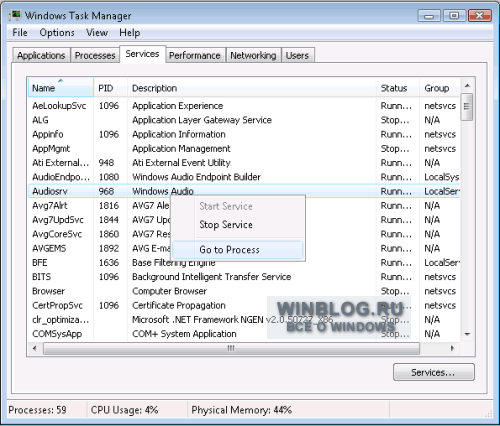Select the Services tab
The height and width of the screenshot is (426, 500).
(142, 54)
